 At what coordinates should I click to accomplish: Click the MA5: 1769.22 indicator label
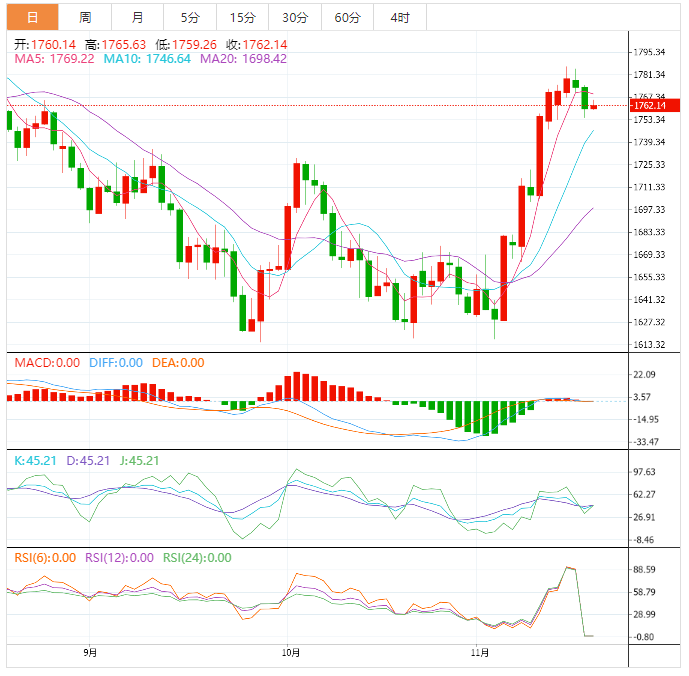pyautogui.click(x=54, y=59)
